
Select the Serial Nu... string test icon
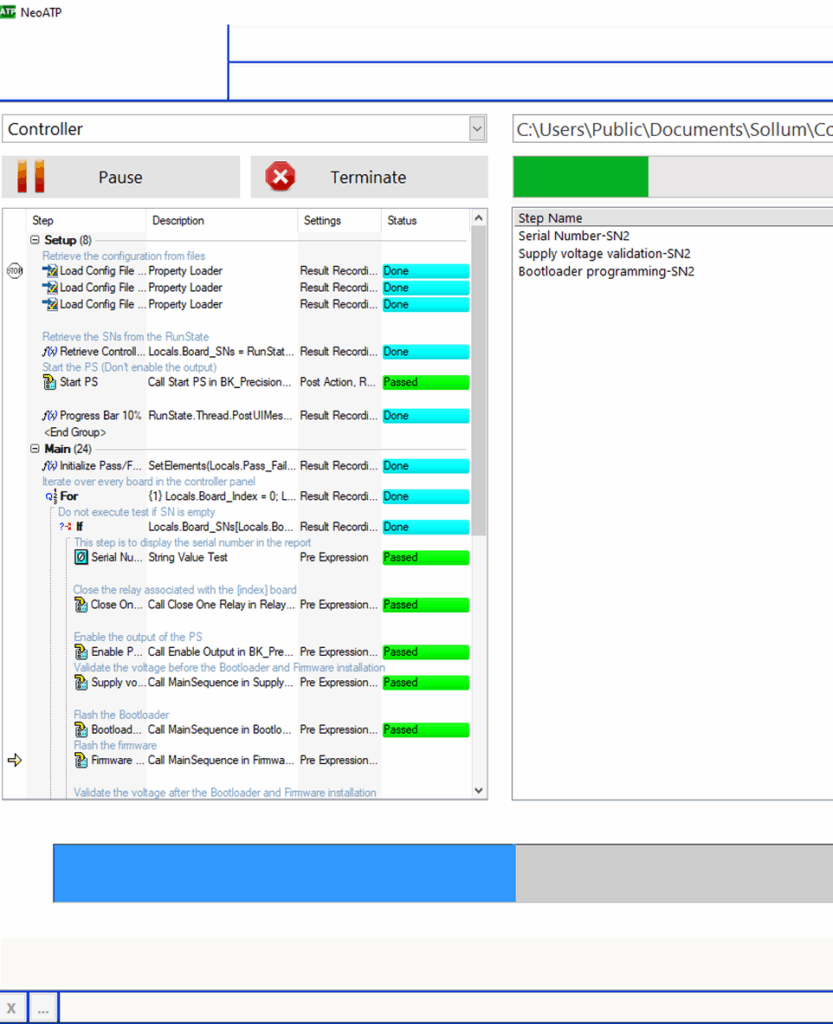[81, 557]
